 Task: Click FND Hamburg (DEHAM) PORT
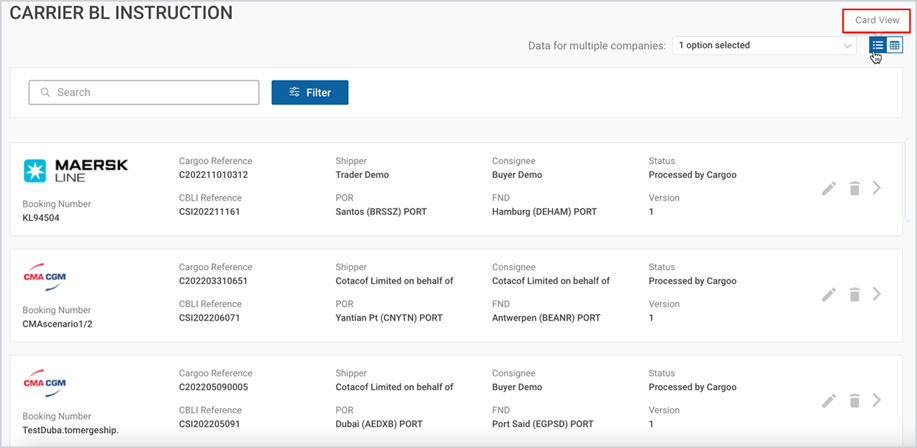[x=544, y=212]
